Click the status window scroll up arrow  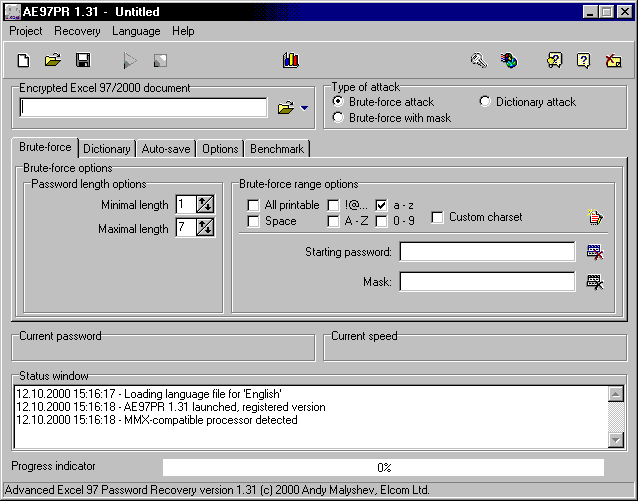[x=616, y=394]
